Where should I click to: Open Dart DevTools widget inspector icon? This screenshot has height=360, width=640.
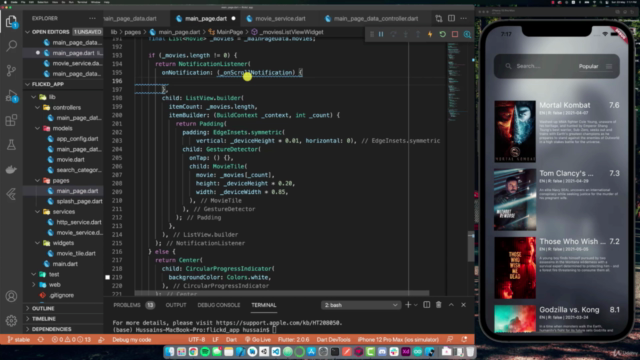point(467,34)
